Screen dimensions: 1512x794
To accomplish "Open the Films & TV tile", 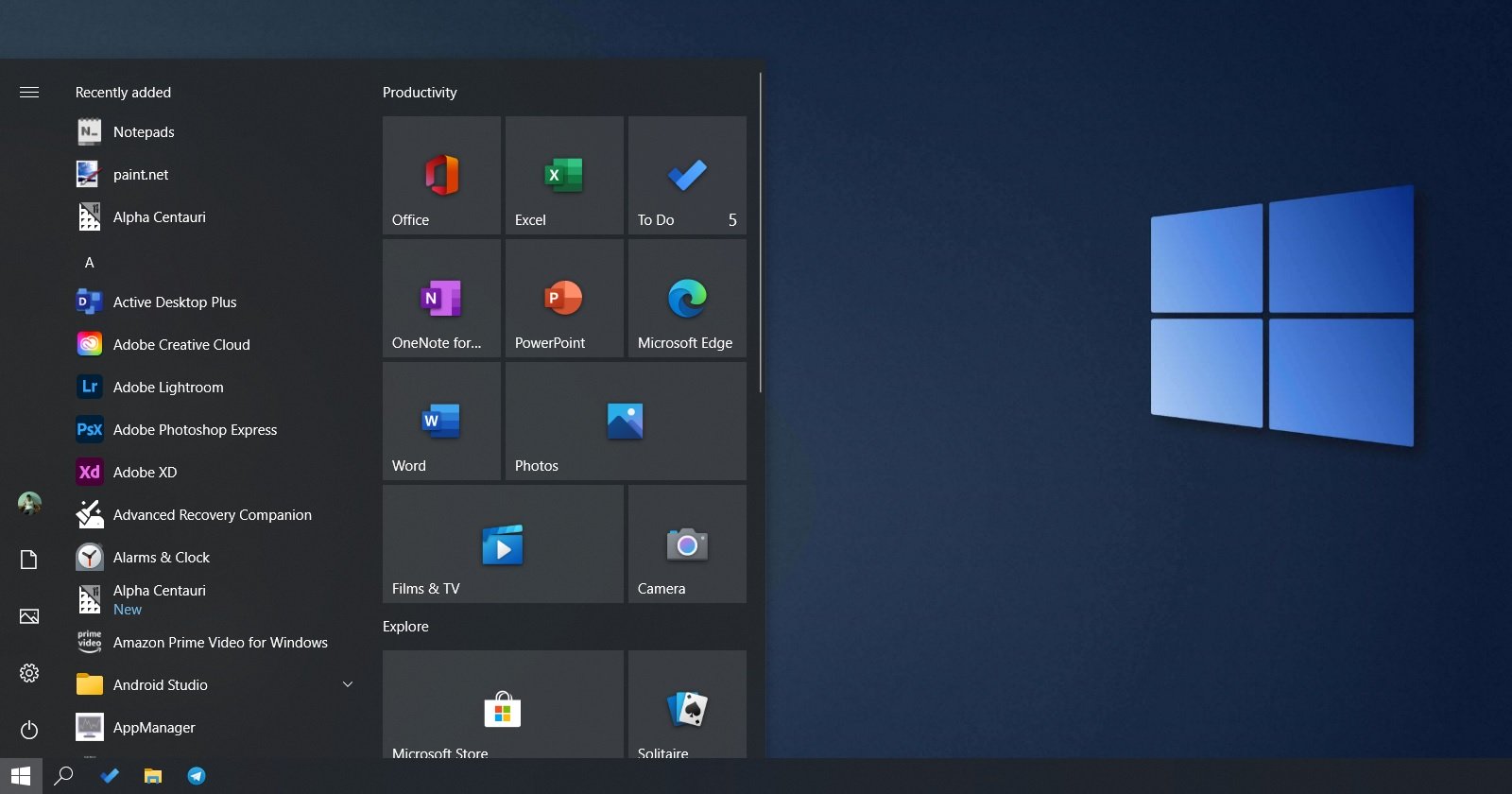I will [x=503, y=544].
